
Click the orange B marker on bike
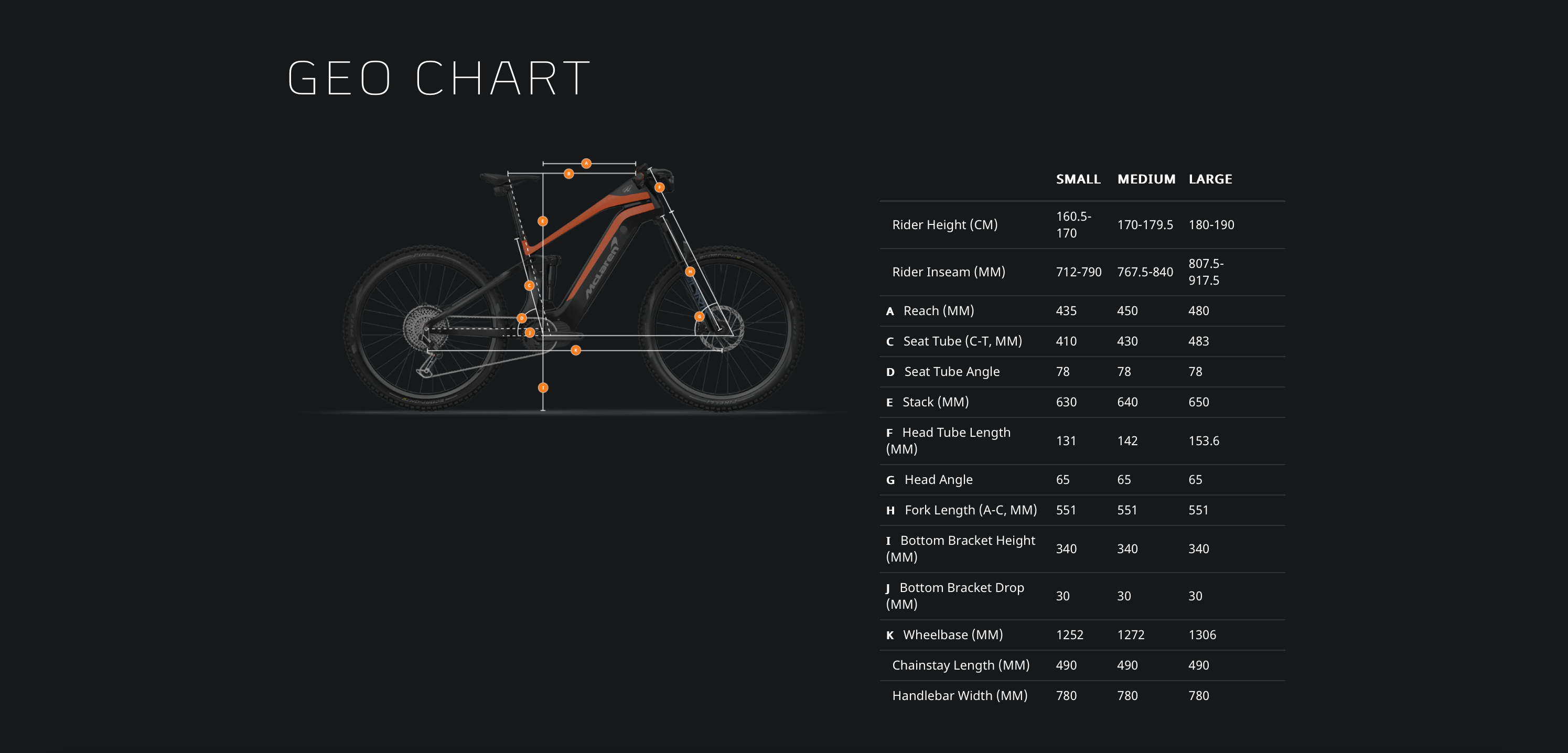[568, 174]
